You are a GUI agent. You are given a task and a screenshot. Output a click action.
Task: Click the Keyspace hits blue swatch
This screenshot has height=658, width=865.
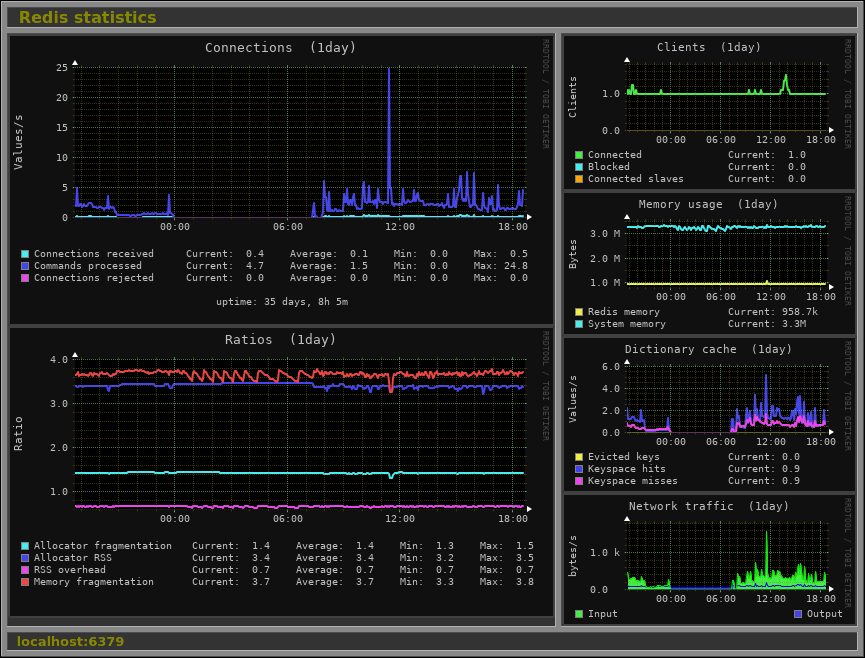(579, 469)
